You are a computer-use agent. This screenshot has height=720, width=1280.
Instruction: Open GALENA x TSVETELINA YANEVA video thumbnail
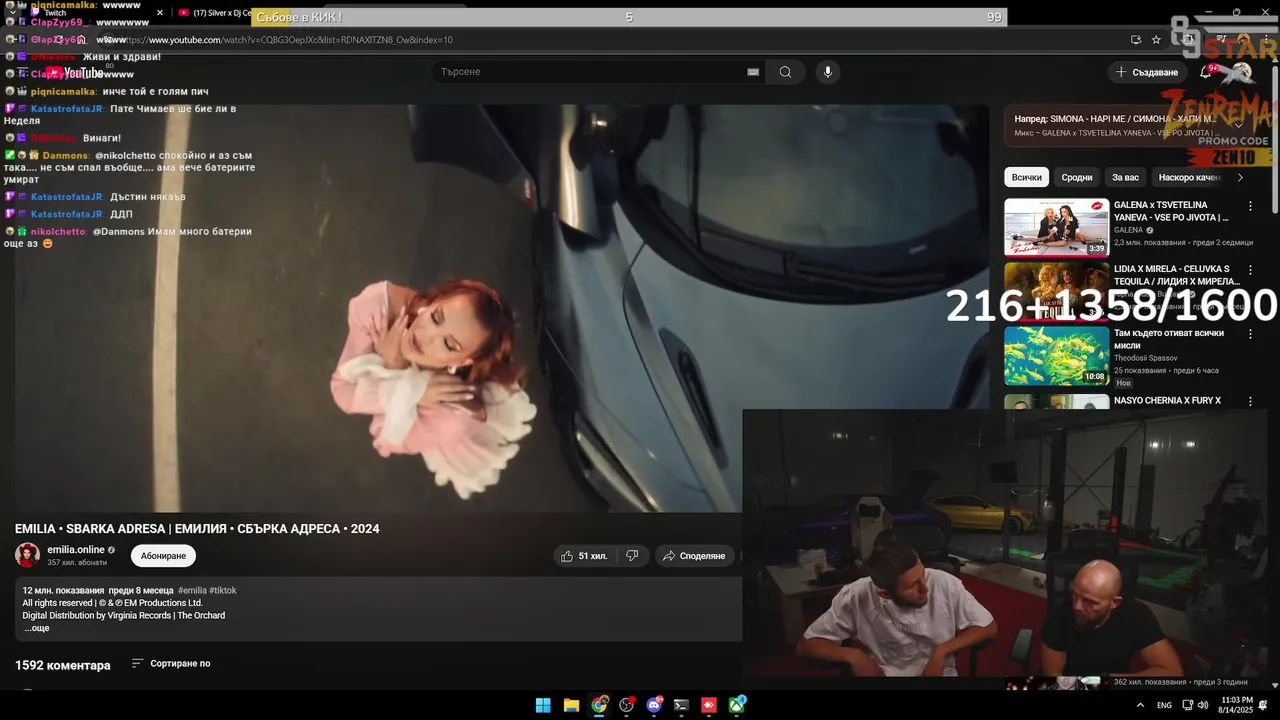click(x=1056, y=227)
